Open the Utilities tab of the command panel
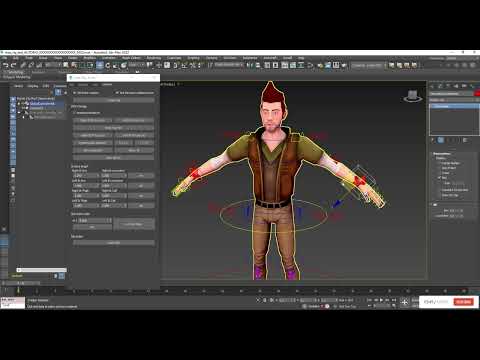This screenshot has width=480, height=360. point(472,86)
